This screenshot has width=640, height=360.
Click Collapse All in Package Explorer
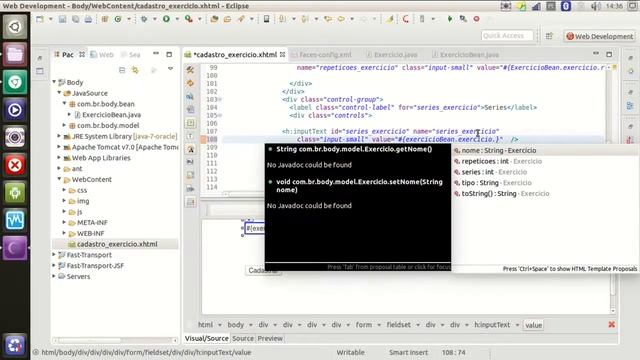point(122,70)
